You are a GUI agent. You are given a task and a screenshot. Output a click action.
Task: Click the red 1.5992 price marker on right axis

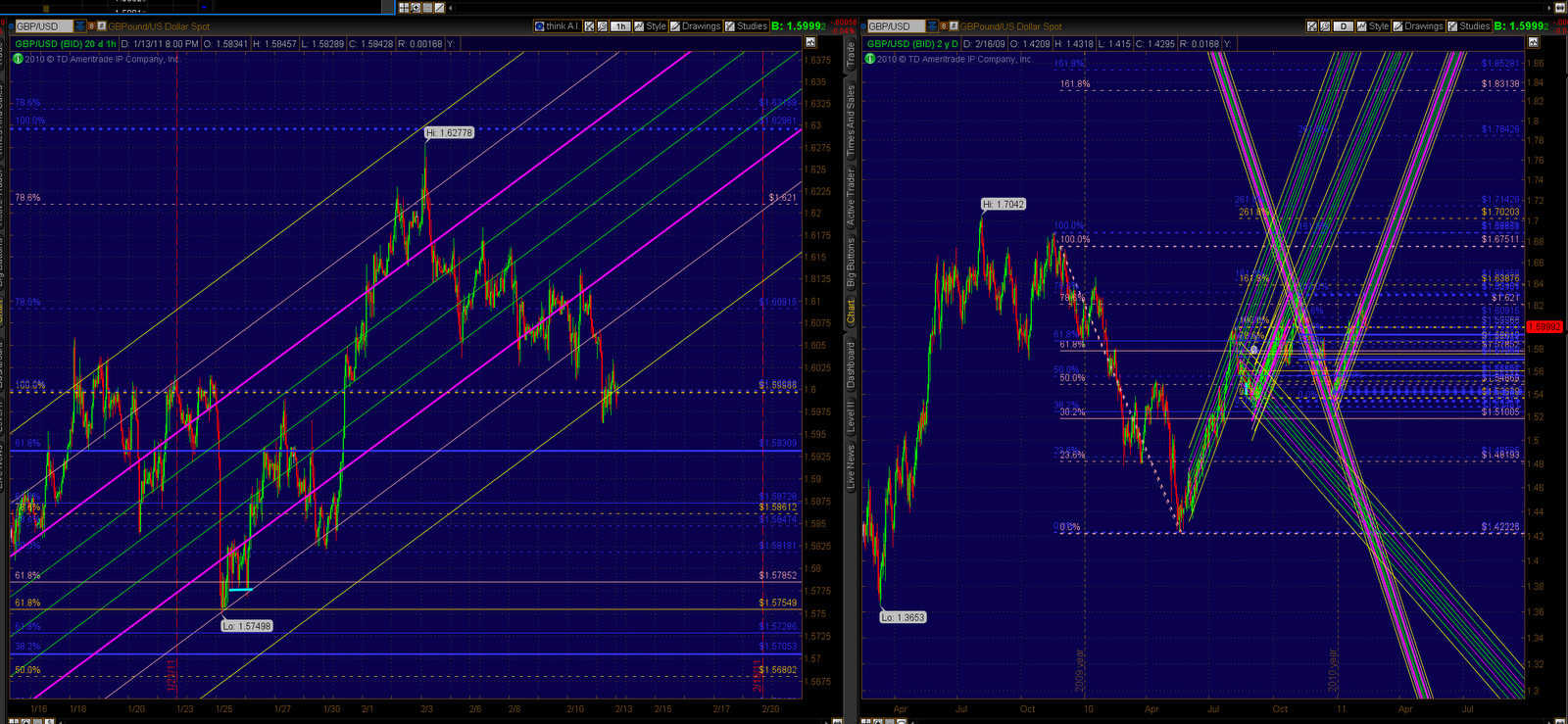coord(1544,326)
